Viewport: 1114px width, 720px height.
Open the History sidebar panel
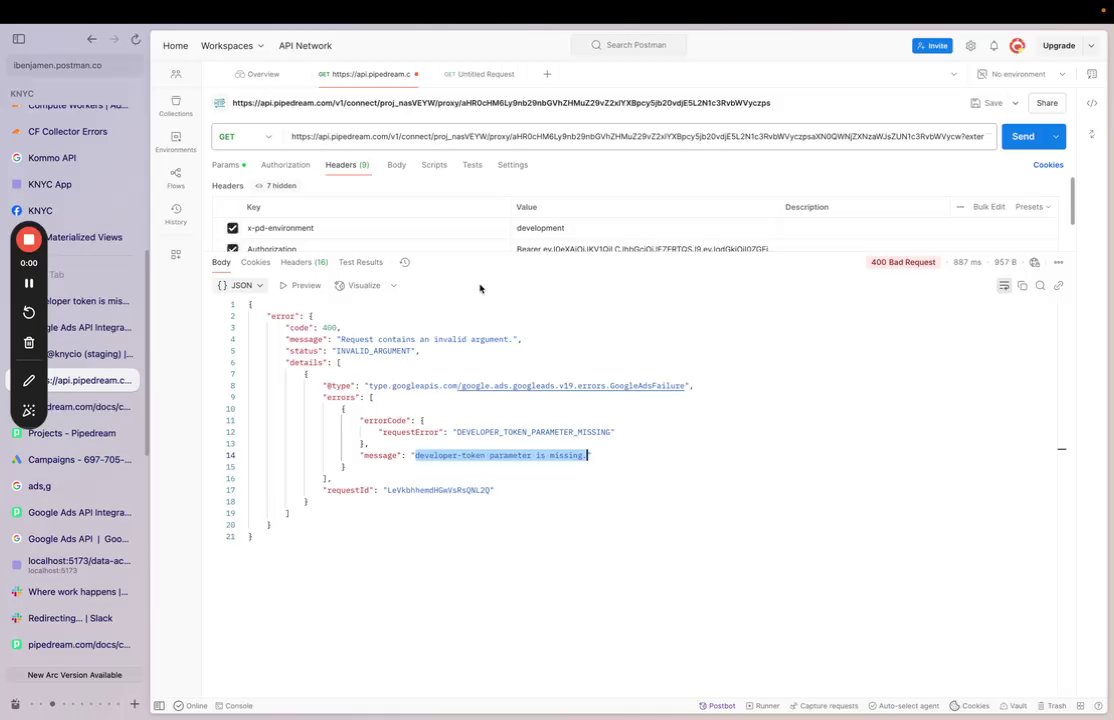[175, 214]
